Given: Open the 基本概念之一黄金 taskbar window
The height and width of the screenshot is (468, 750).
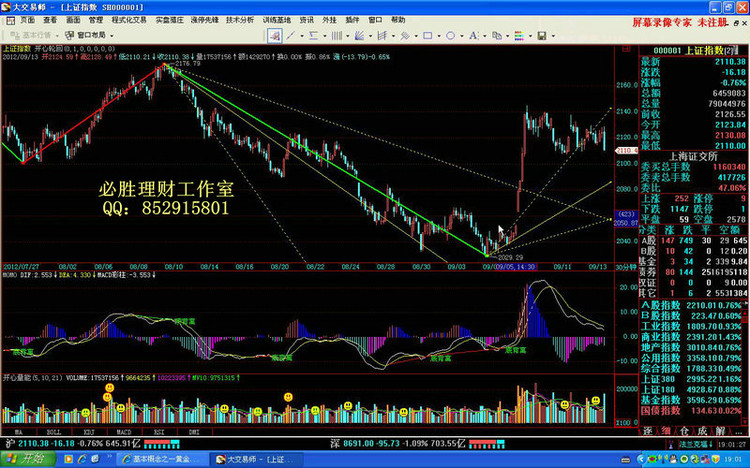Looking at the screenshot, I should pos(155,458).
